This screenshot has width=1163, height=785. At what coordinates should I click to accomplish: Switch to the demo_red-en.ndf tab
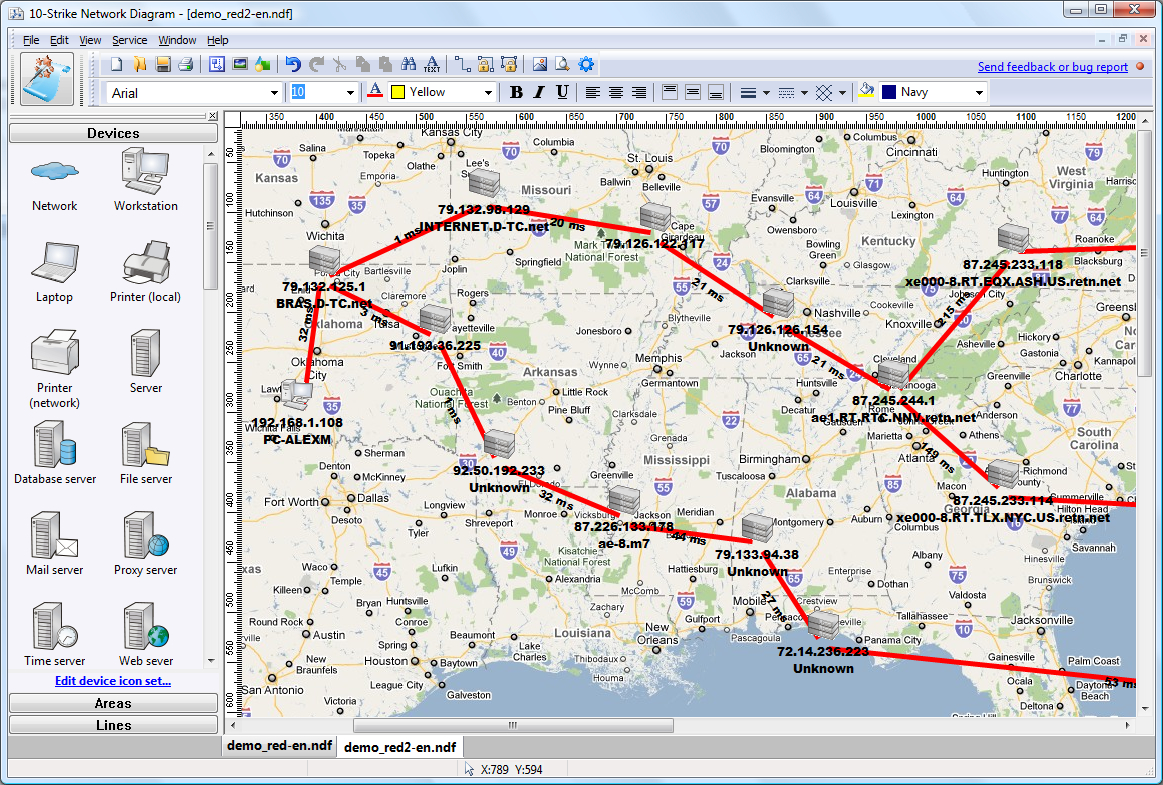[x=280, y=745]
